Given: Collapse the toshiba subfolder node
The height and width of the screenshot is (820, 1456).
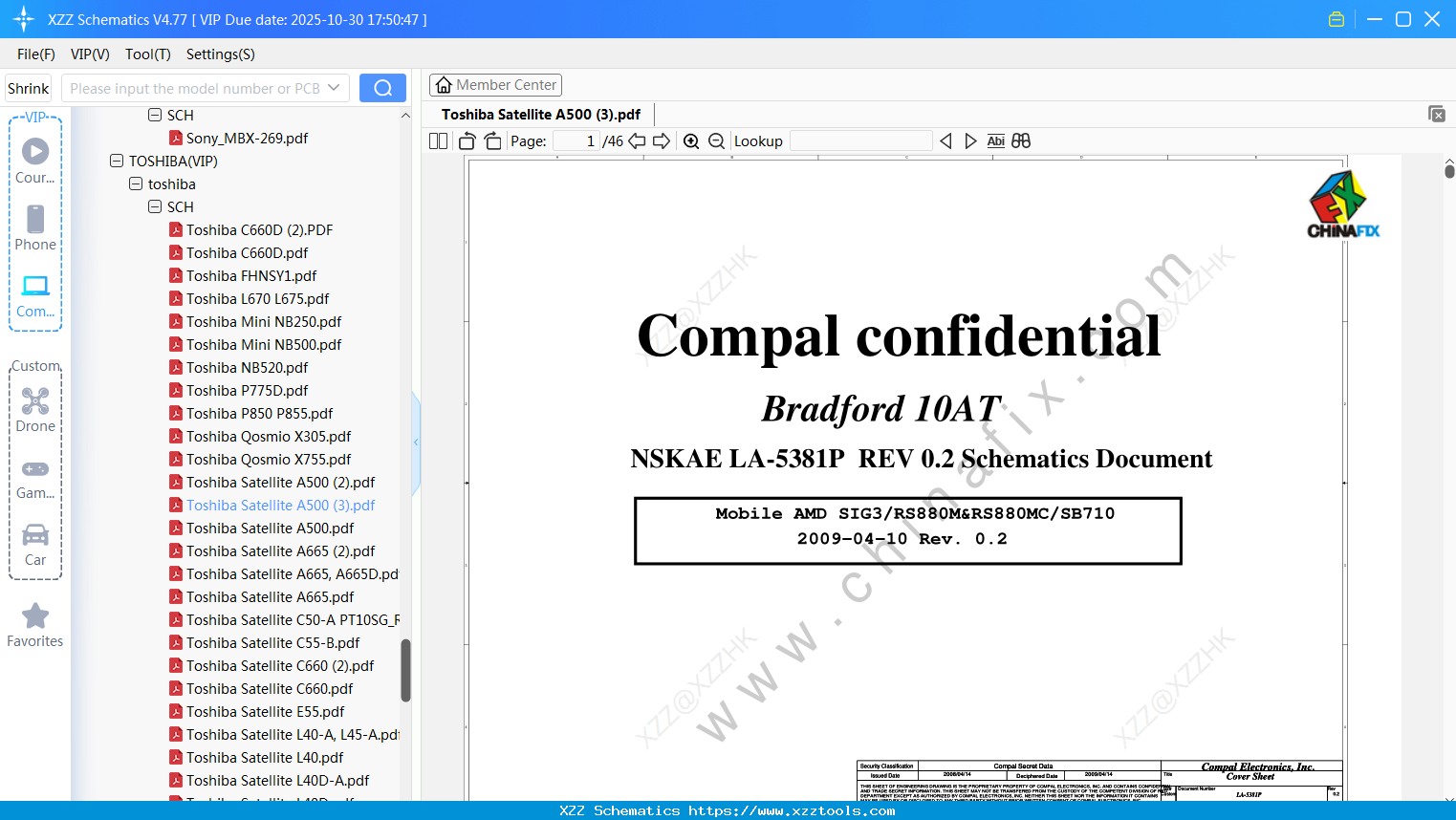Looking at the screenshot, I should [x=136, y=183].
